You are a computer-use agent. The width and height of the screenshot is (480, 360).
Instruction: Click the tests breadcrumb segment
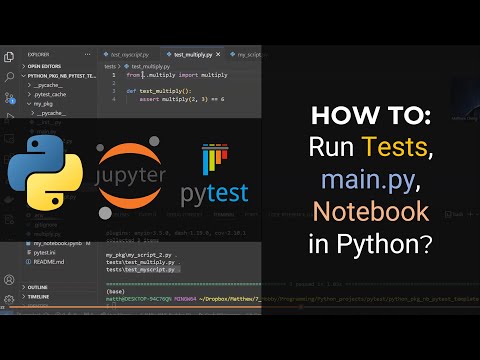110,66
